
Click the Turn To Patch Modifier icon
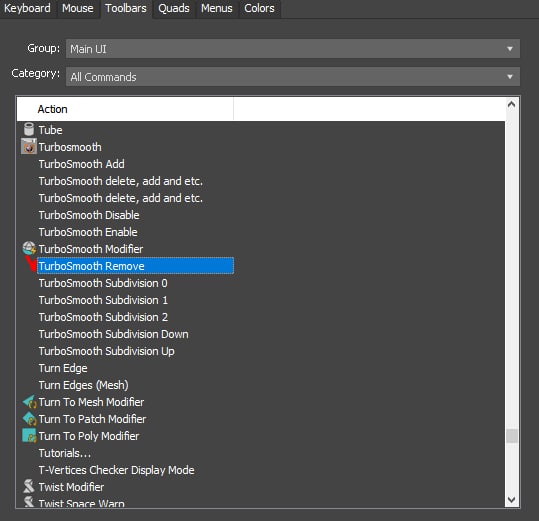tap(29, 419)
